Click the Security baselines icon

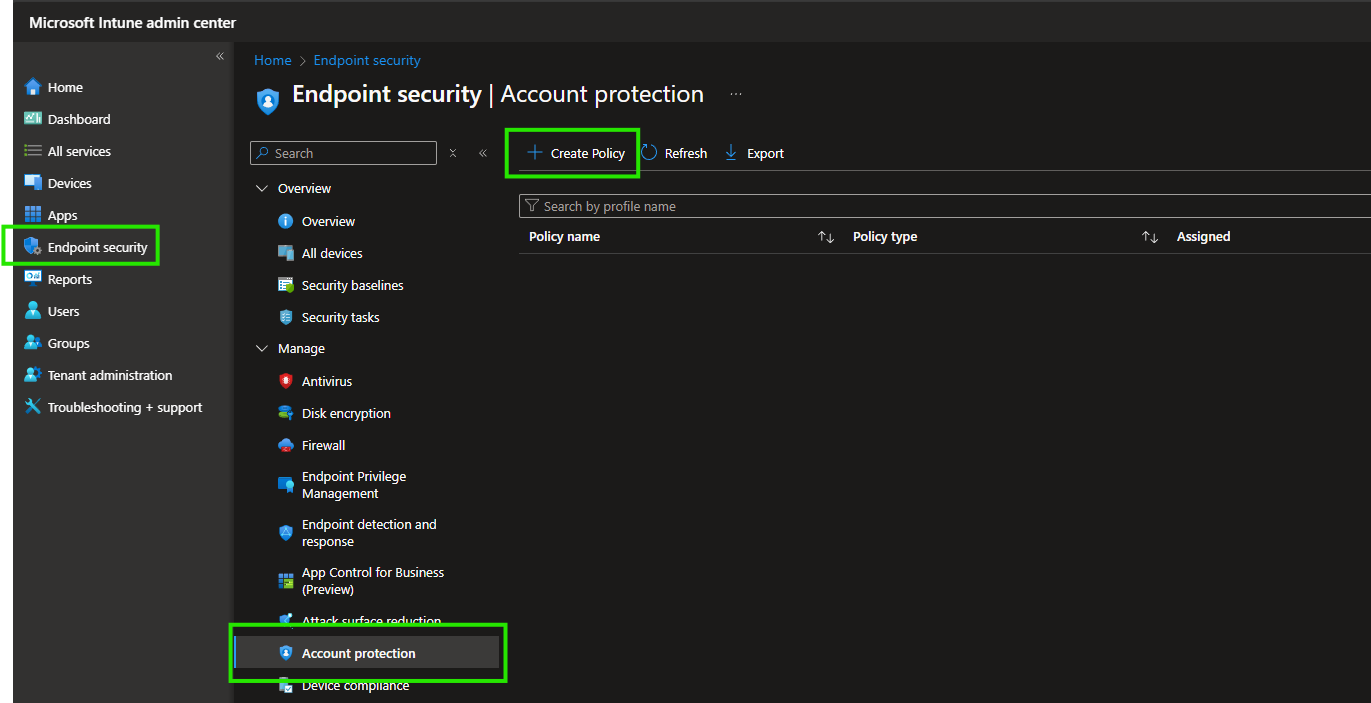285,285
